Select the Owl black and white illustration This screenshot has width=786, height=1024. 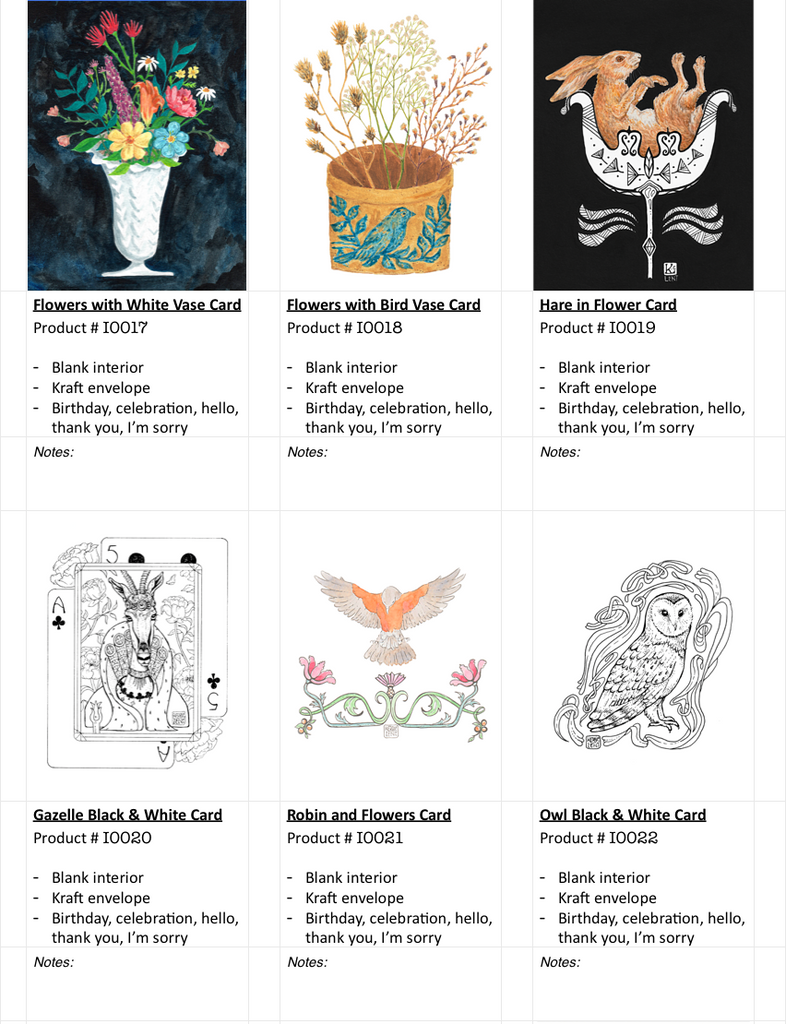644,655
